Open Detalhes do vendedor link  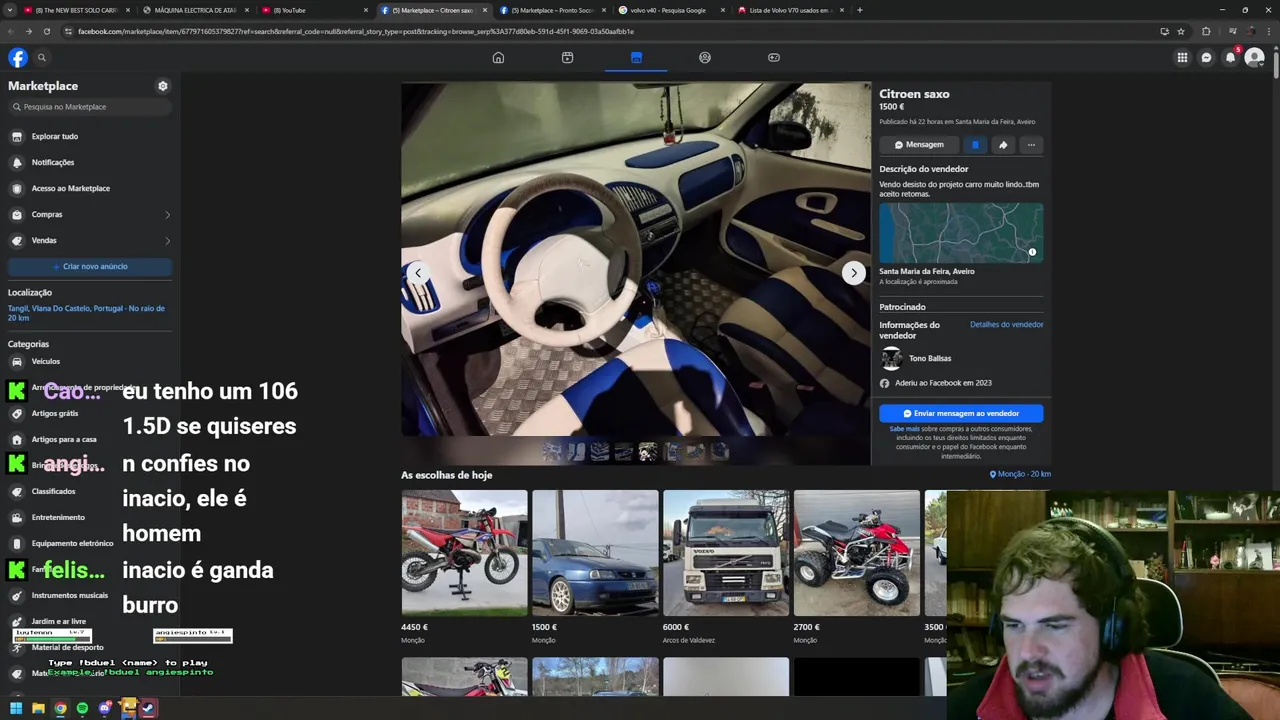pos(1006,324)
